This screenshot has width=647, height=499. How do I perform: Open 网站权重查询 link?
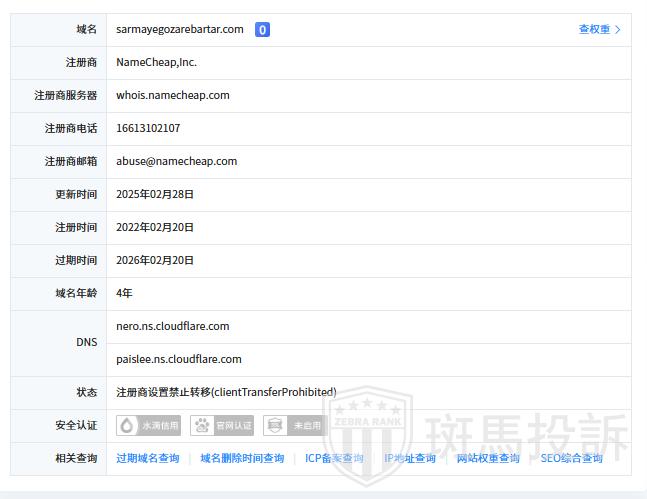[x=488, y=458]
